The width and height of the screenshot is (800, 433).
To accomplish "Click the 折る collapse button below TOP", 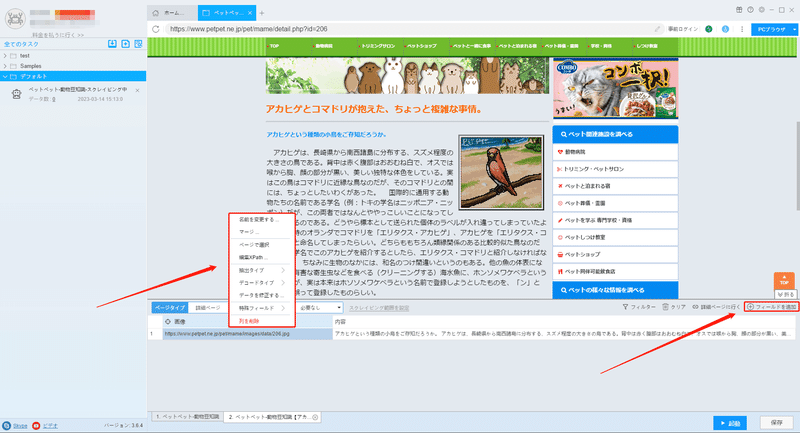I will coord(785,294).
